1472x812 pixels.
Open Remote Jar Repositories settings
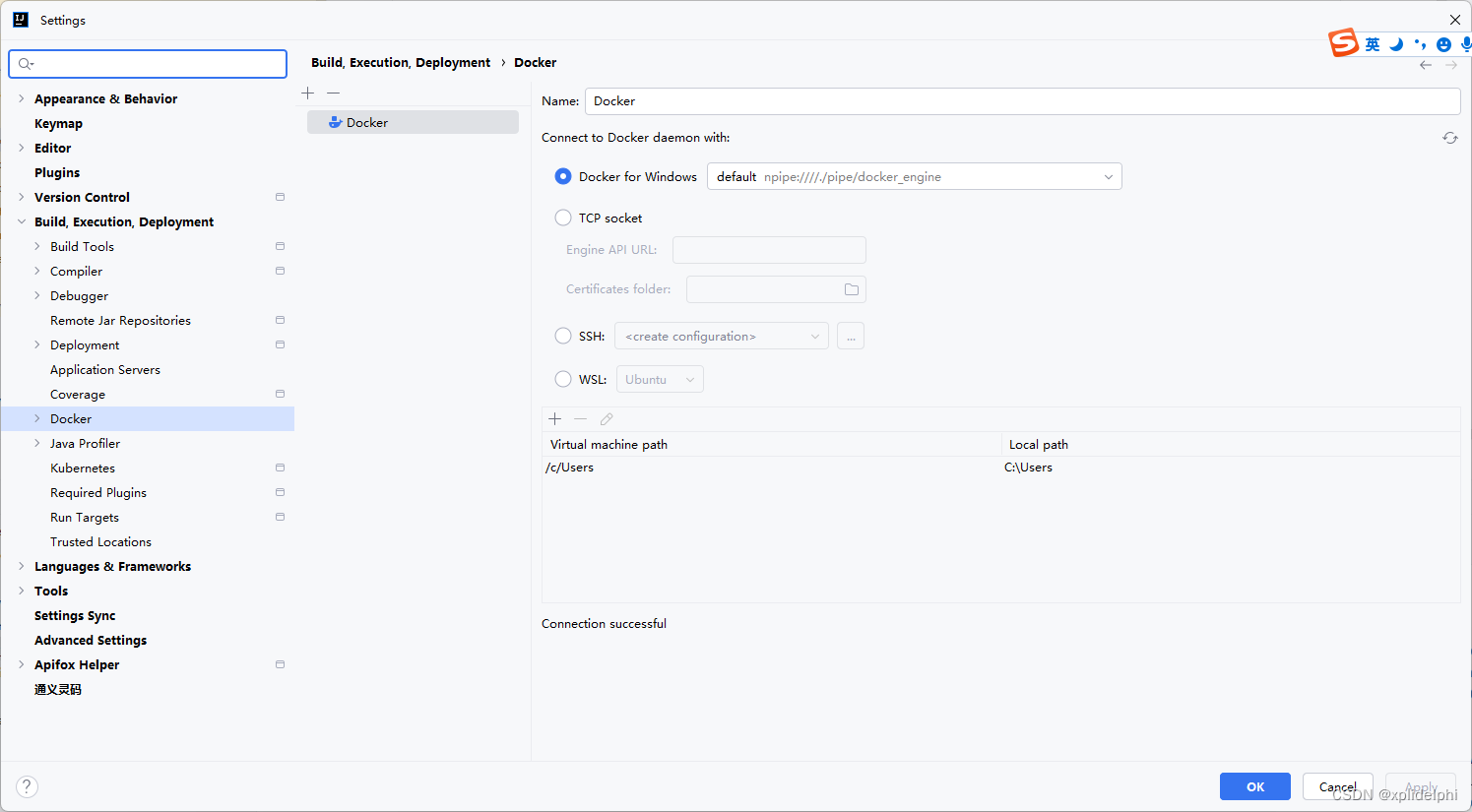(120, 320)
